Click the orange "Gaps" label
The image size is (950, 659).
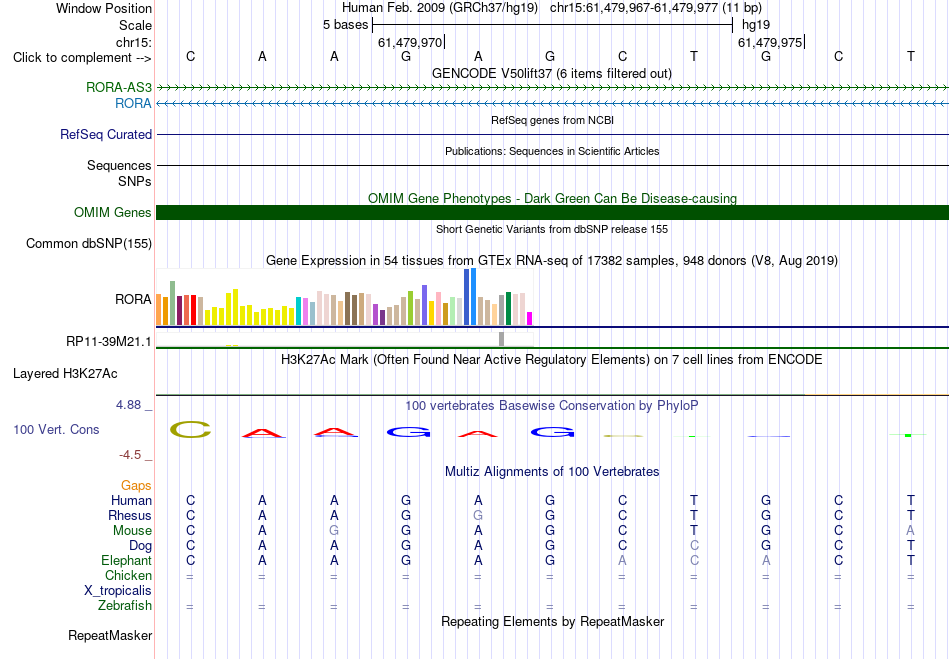tap(136, 486)
